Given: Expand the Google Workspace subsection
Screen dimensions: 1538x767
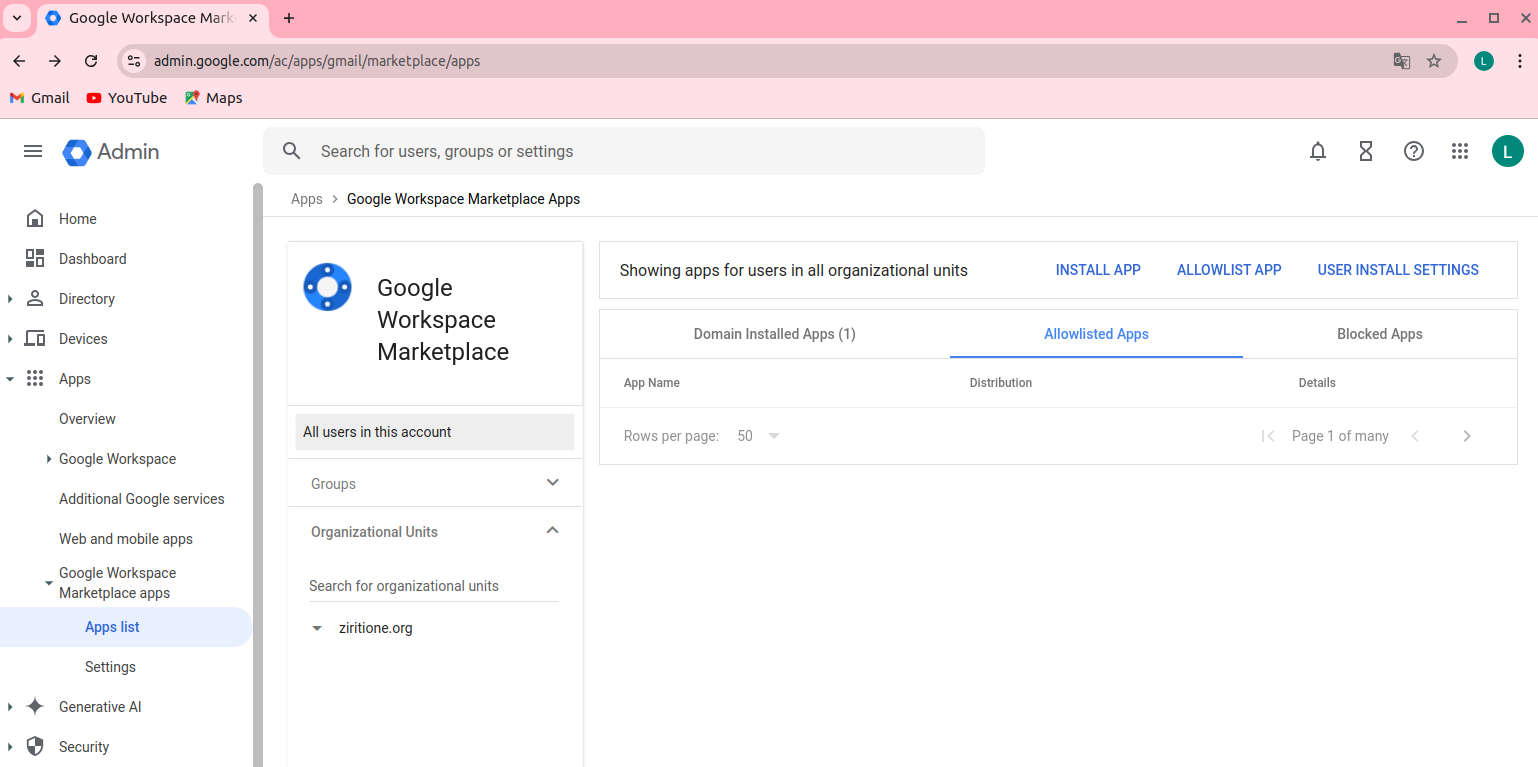Looking at the screenshot, I should (x=49, y=459).
